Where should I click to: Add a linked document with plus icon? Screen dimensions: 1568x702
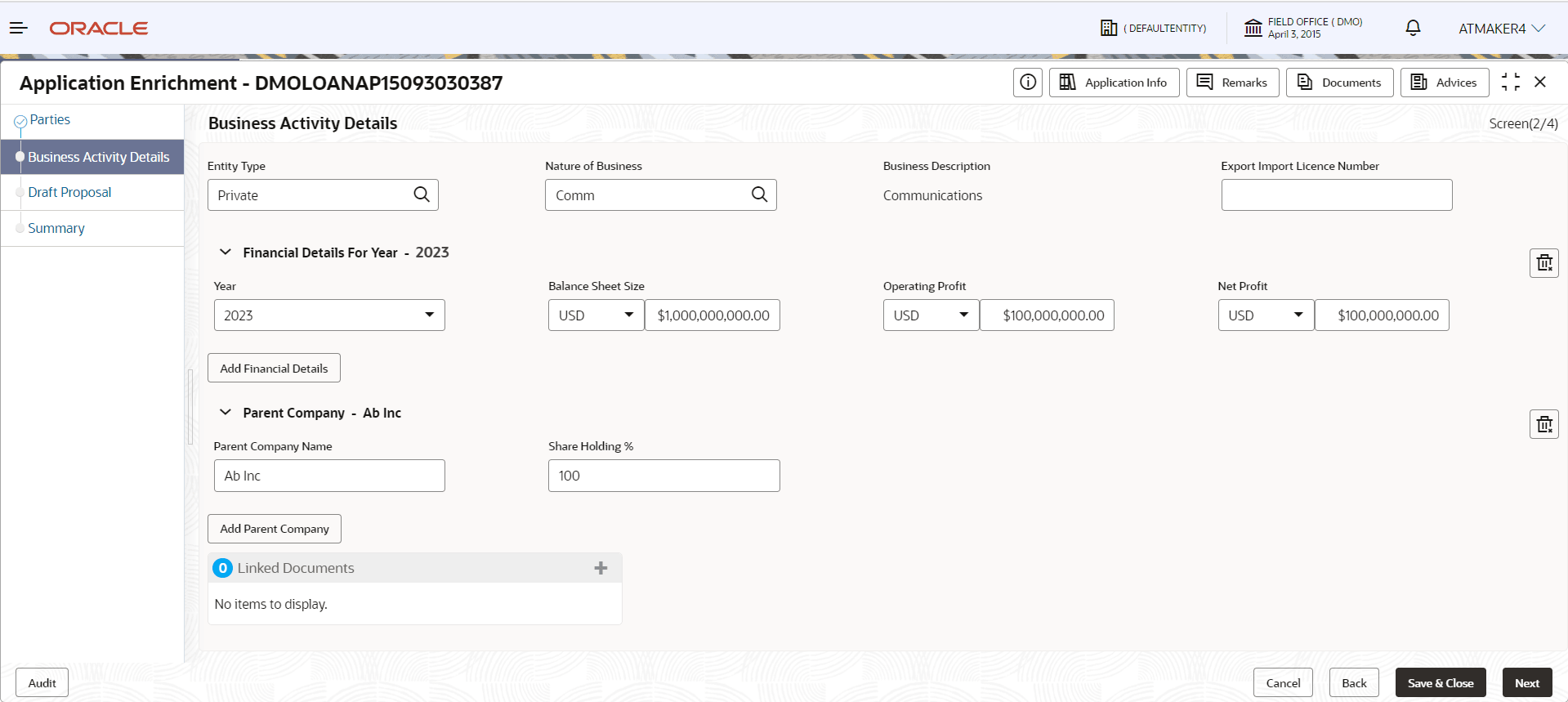point(601,568)
